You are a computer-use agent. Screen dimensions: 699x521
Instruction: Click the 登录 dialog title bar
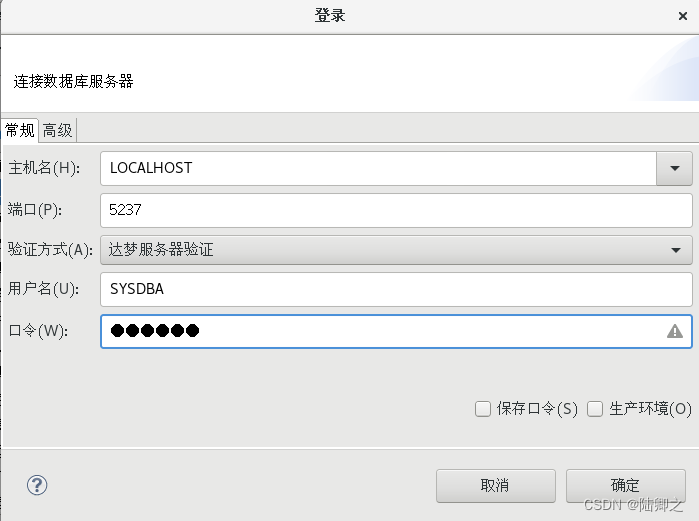click(330, 16)
